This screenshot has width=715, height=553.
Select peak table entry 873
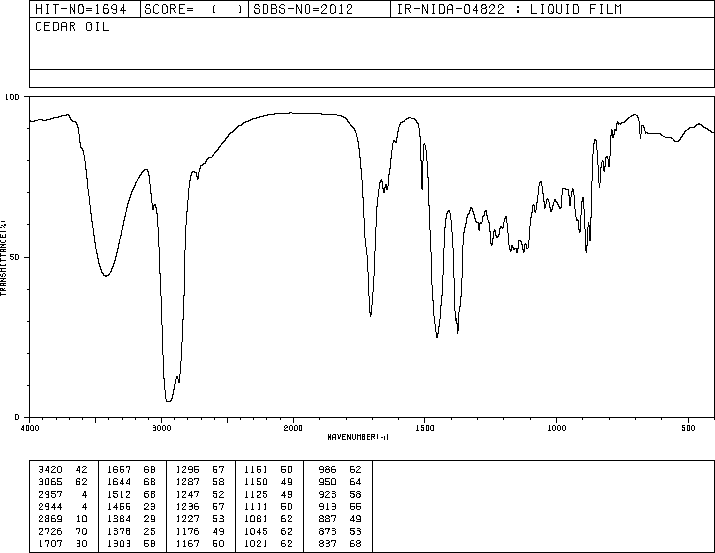tap(340, 531)
